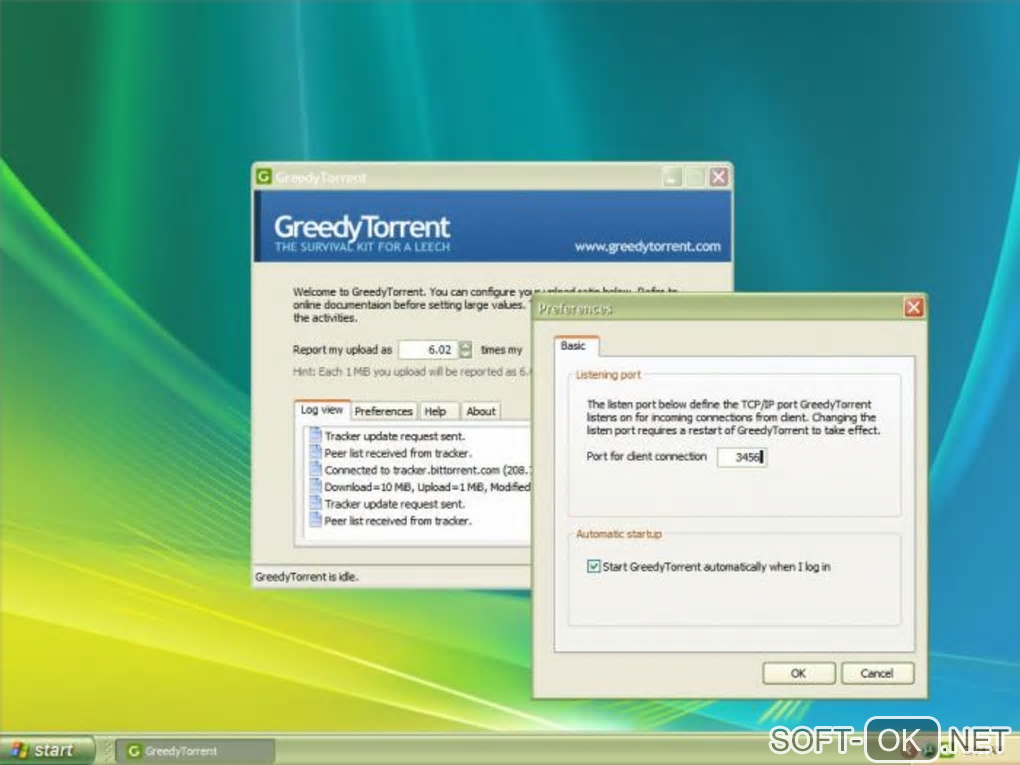The height and width of the screenshot is (765, 1020).
Task: Open the Windows Start button
Action: [x=45, y=750]
